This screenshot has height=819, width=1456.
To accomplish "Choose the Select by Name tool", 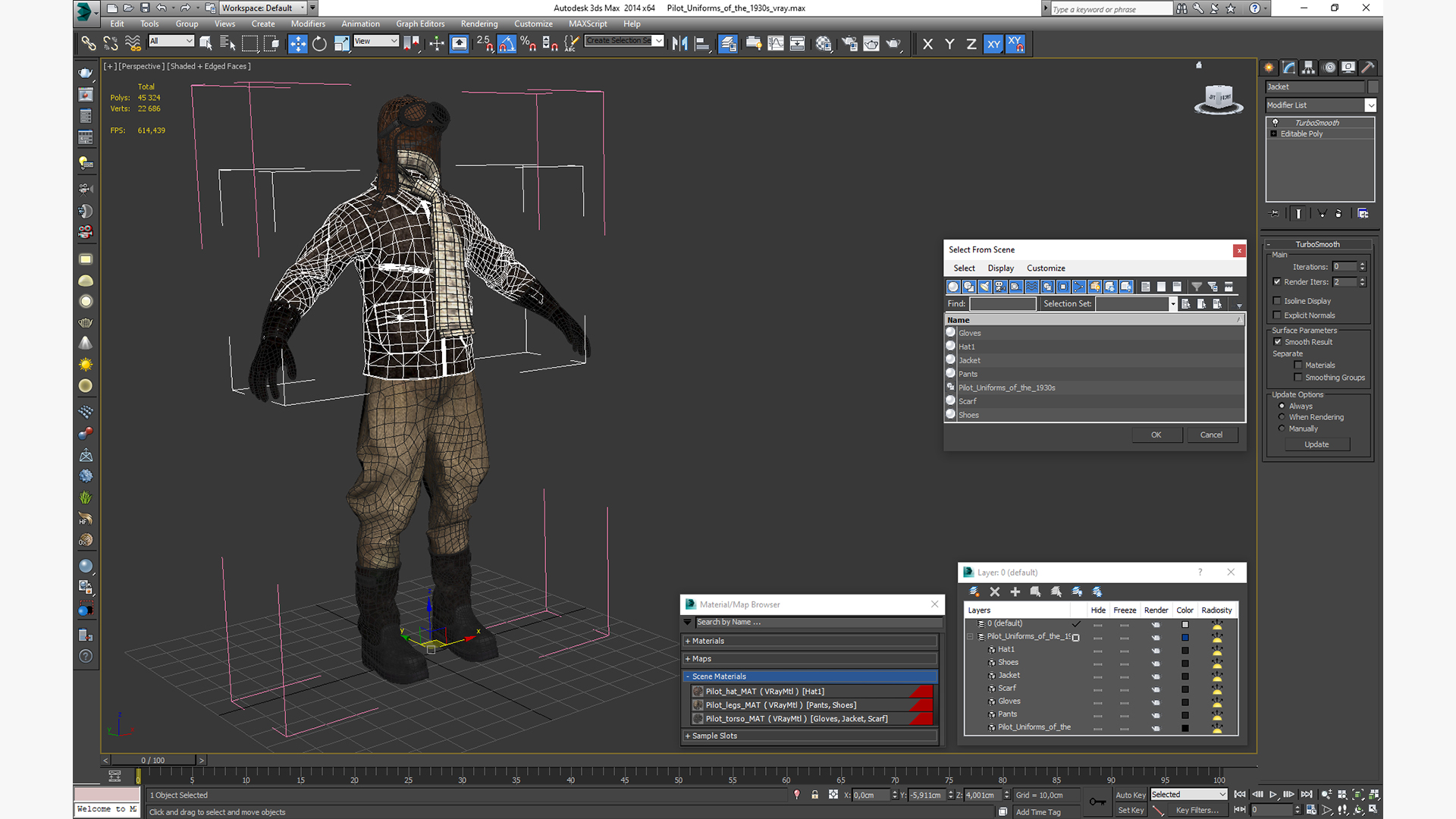I will (227, 44).
